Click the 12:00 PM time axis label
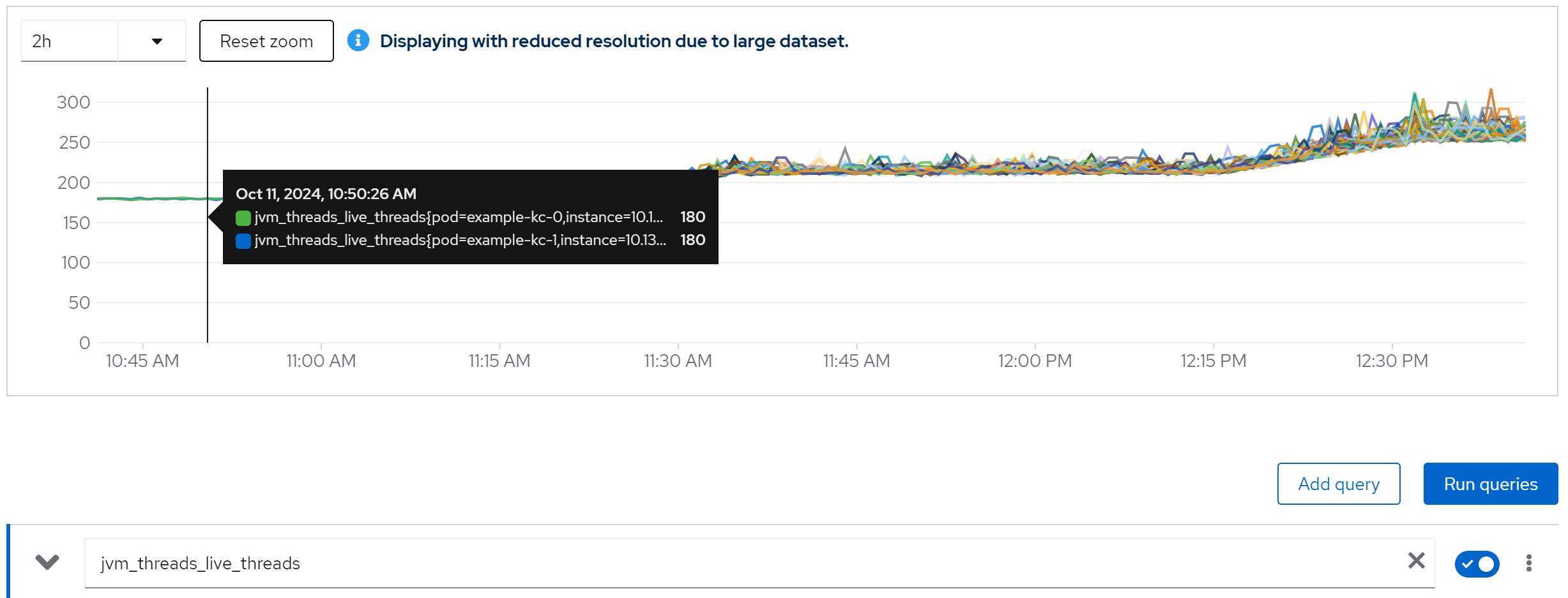The image size is (1568, 598). coord(1035,361)
